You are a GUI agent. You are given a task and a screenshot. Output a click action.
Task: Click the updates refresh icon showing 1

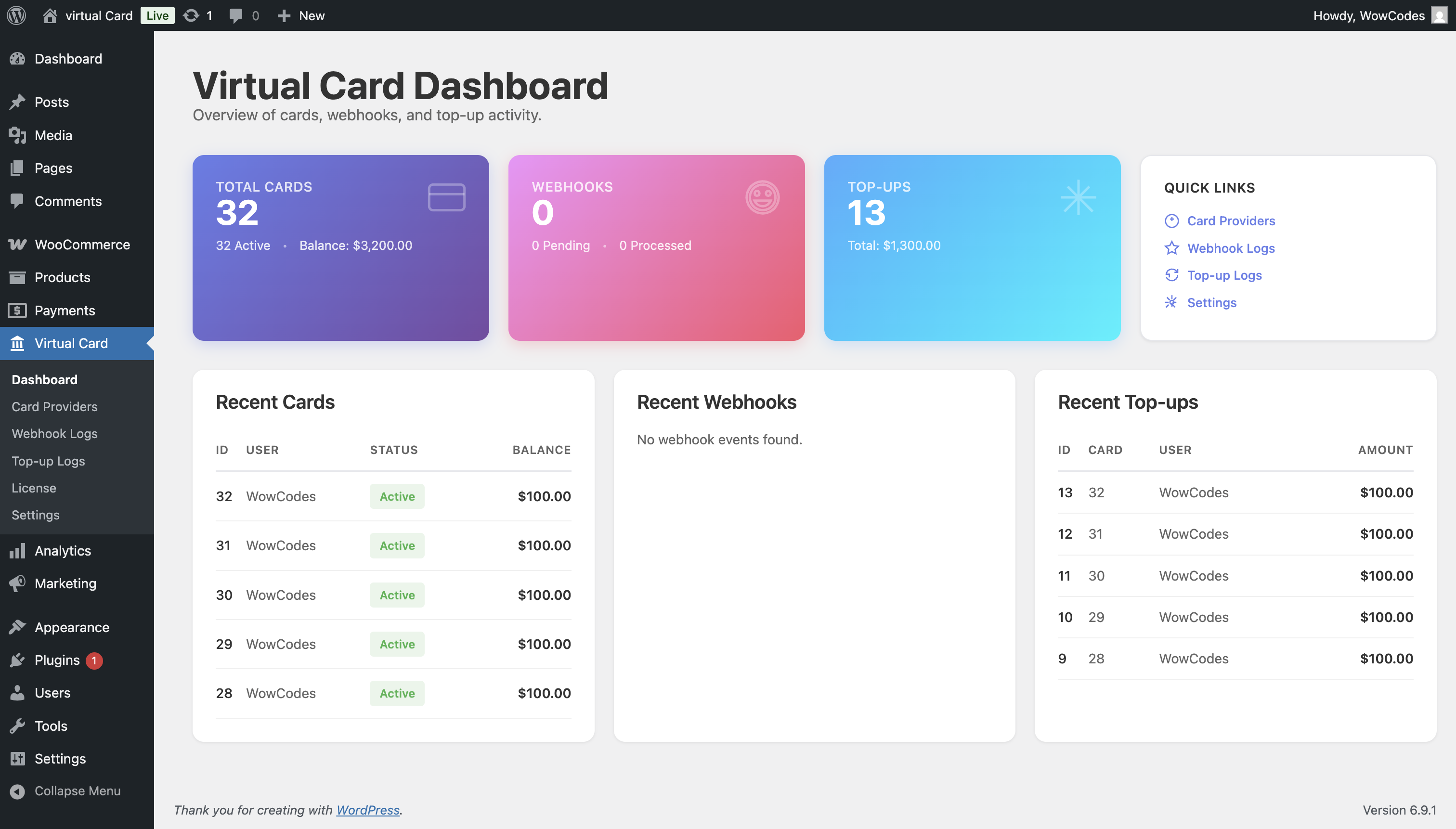click(190, 15)
